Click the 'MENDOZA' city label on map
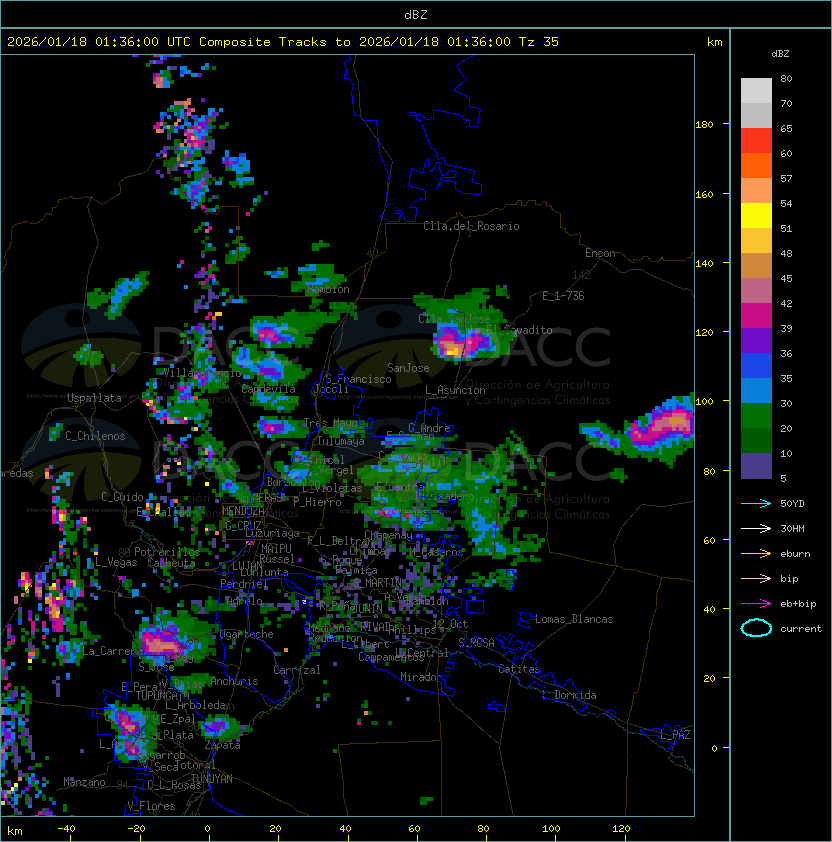Viewport: 832px width, 842px height. coord(243,511)
